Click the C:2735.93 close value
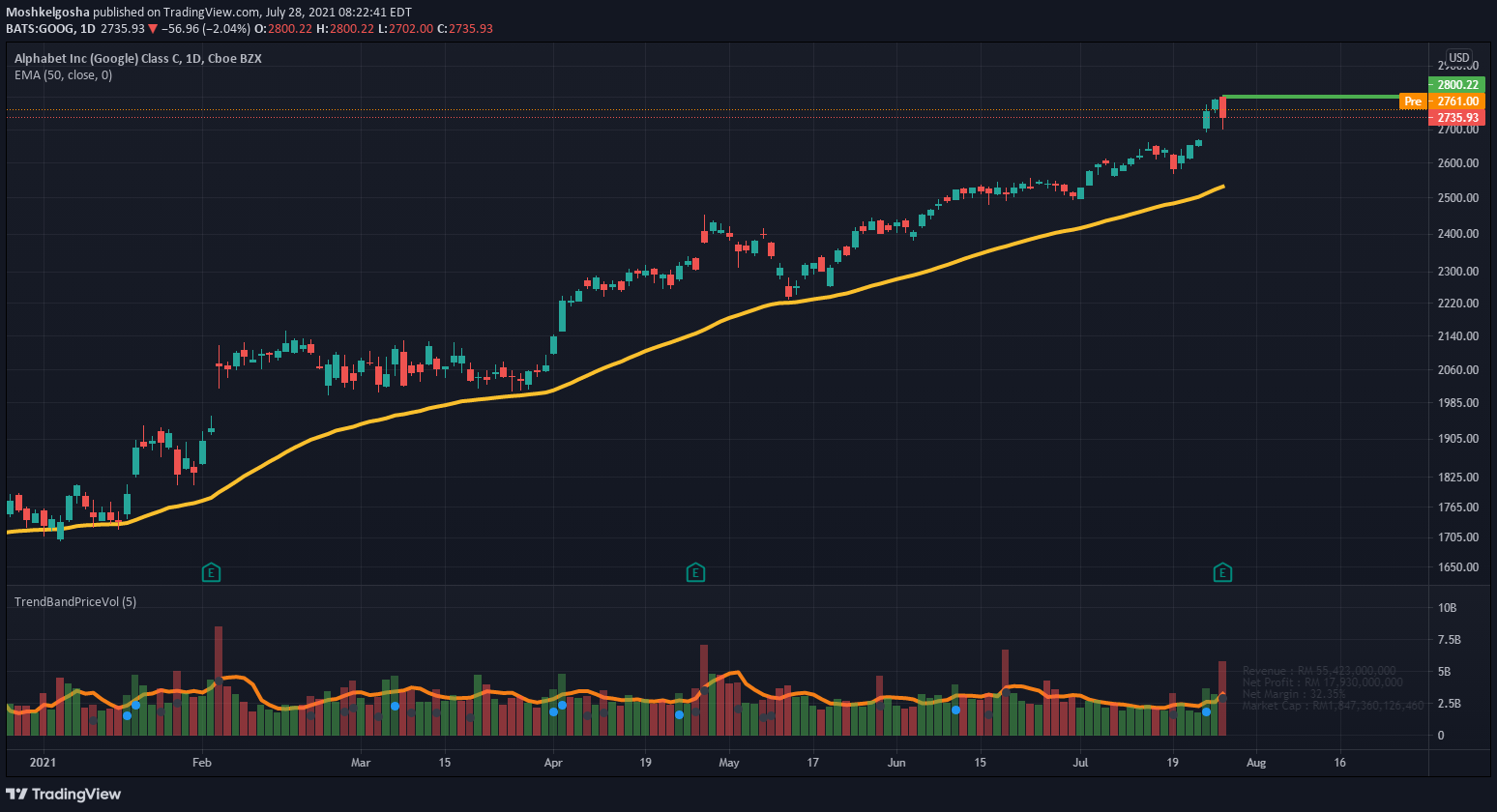Screen dimensions: 1497x812 point(465,29)
